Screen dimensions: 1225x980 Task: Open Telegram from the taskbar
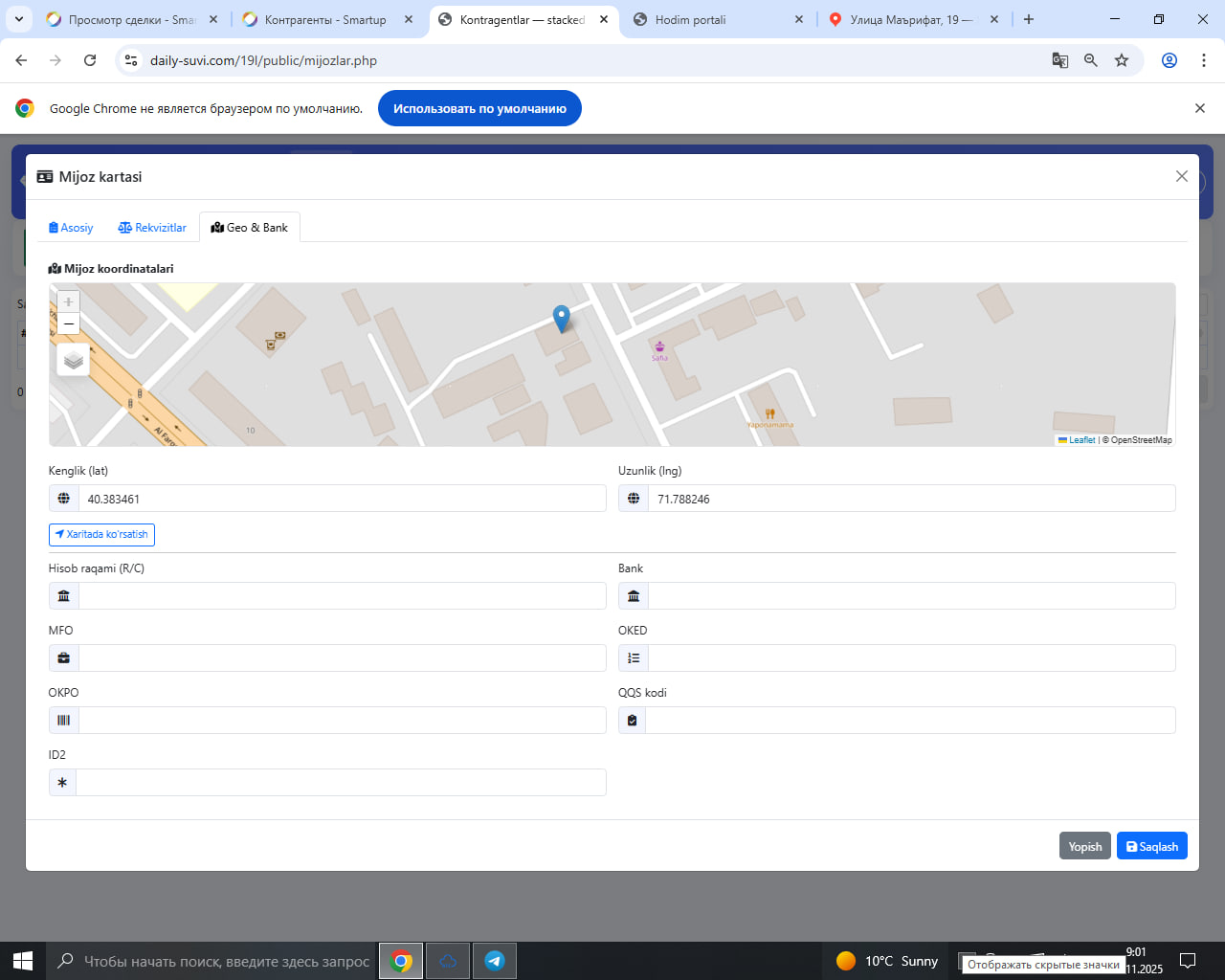(x=495, y=961)
